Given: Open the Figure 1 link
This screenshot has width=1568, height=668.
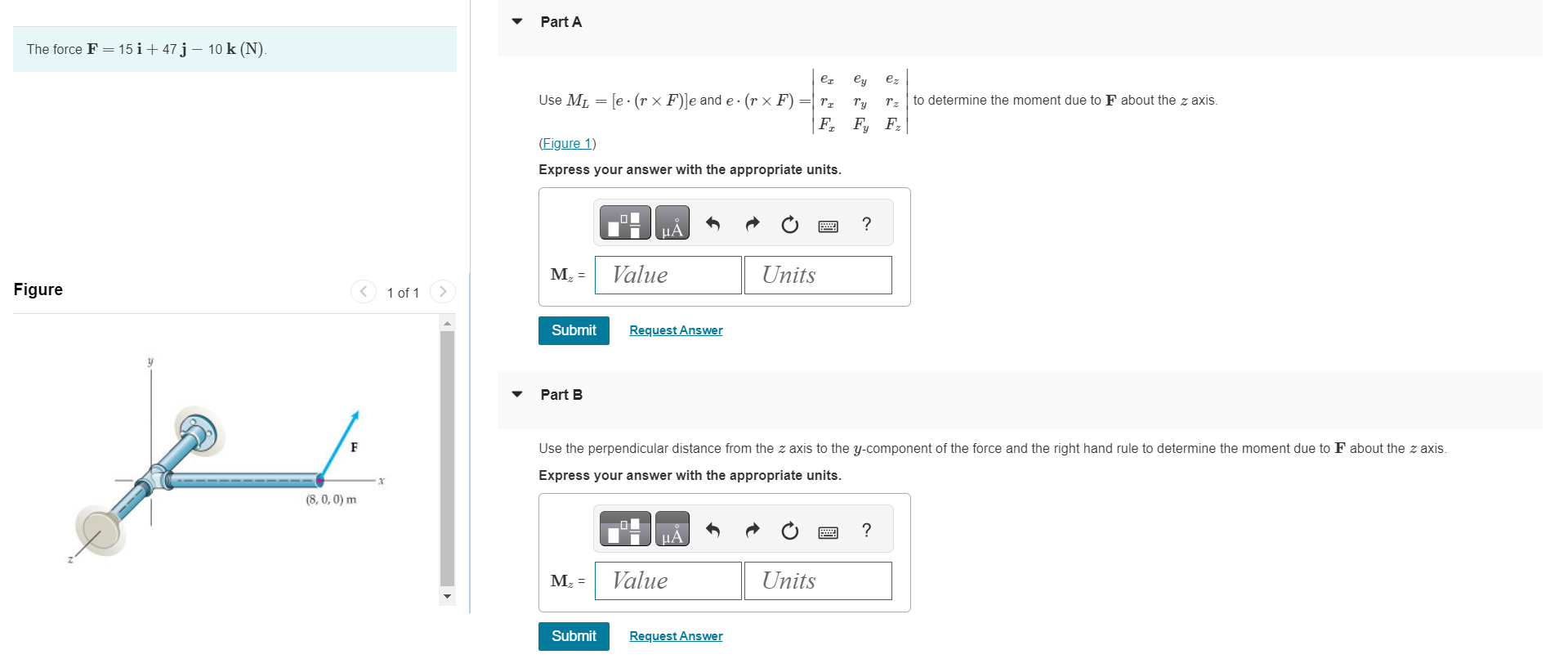Looking at the screenshot, I should pos(565,143).
